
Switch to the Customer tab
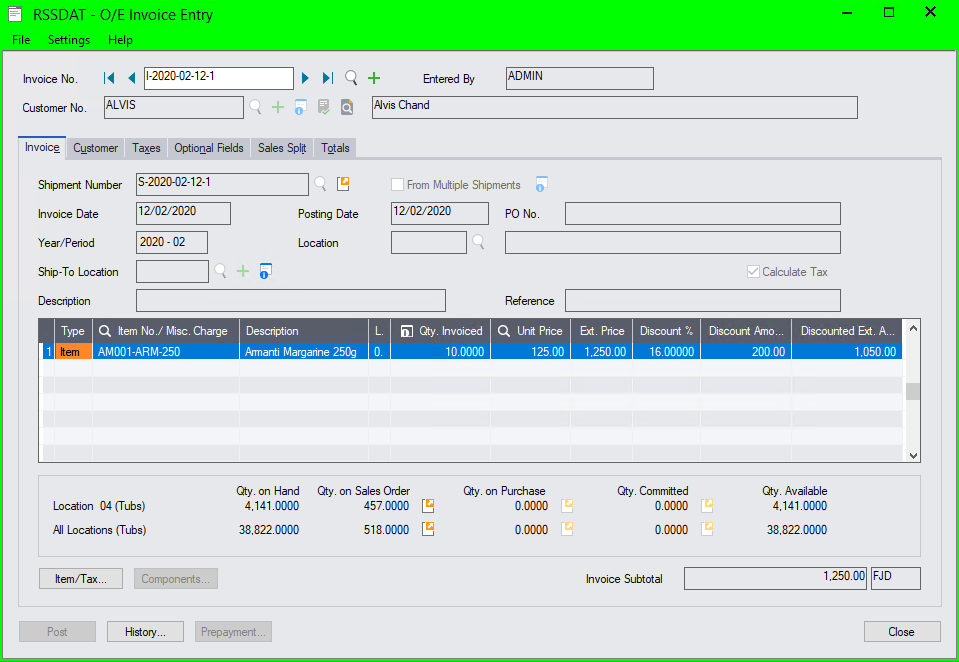[95, 148]
